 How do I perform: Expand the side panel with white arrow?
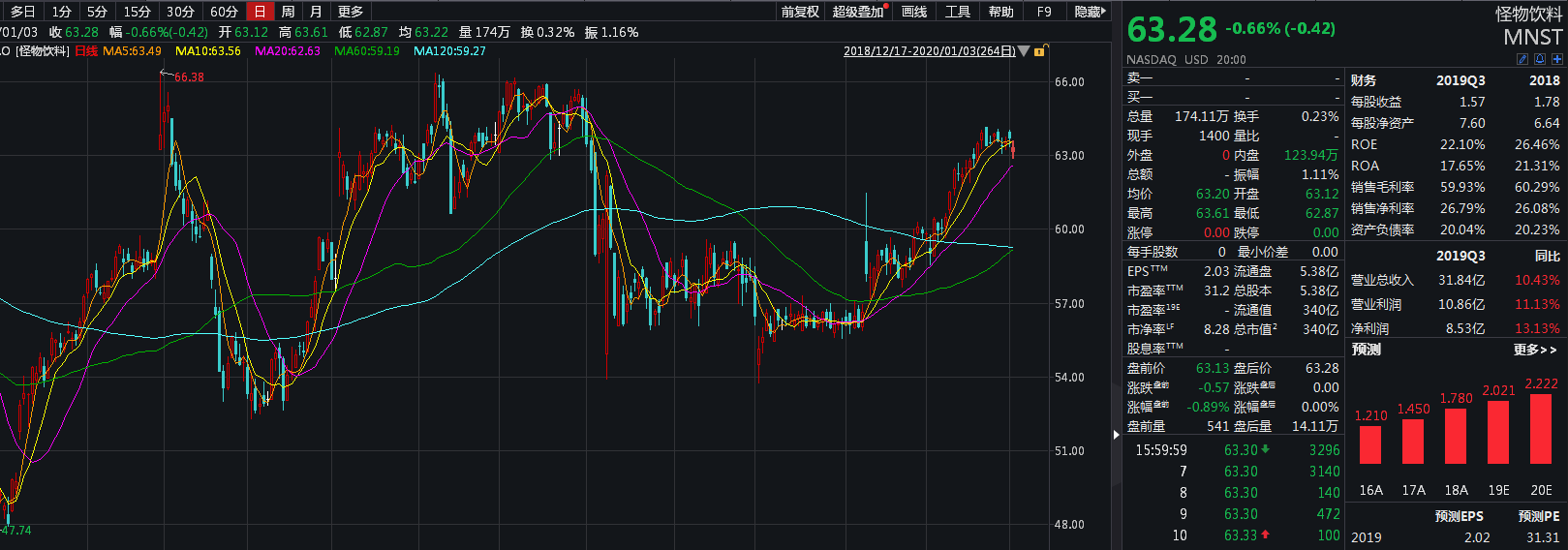click(x=1116, y=435)
